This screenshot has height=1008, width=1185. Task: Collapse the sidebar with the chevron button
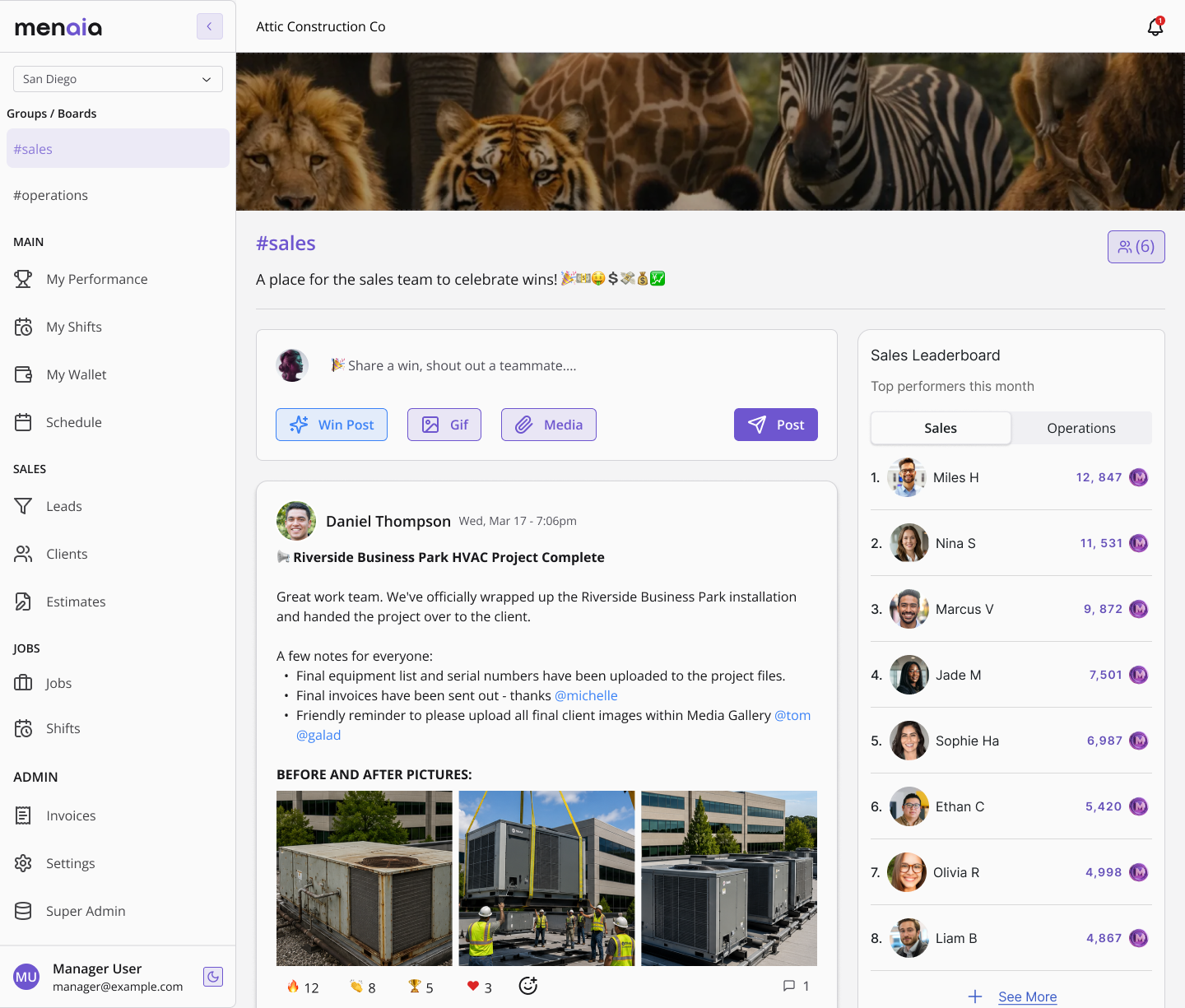click(x=210, y=26)
